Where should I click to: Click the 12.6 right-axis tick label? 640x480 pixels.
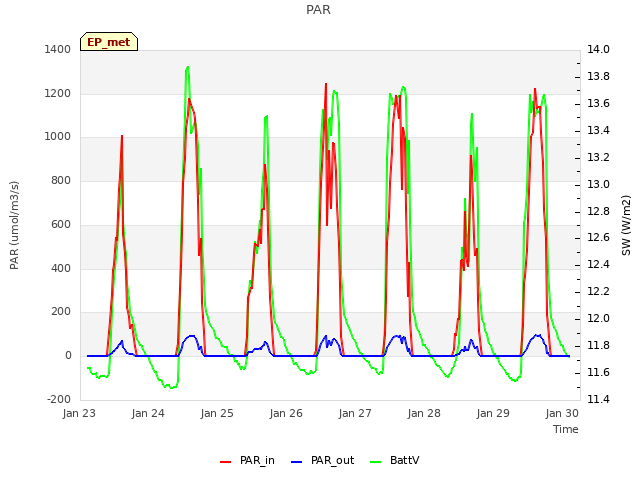598,238
